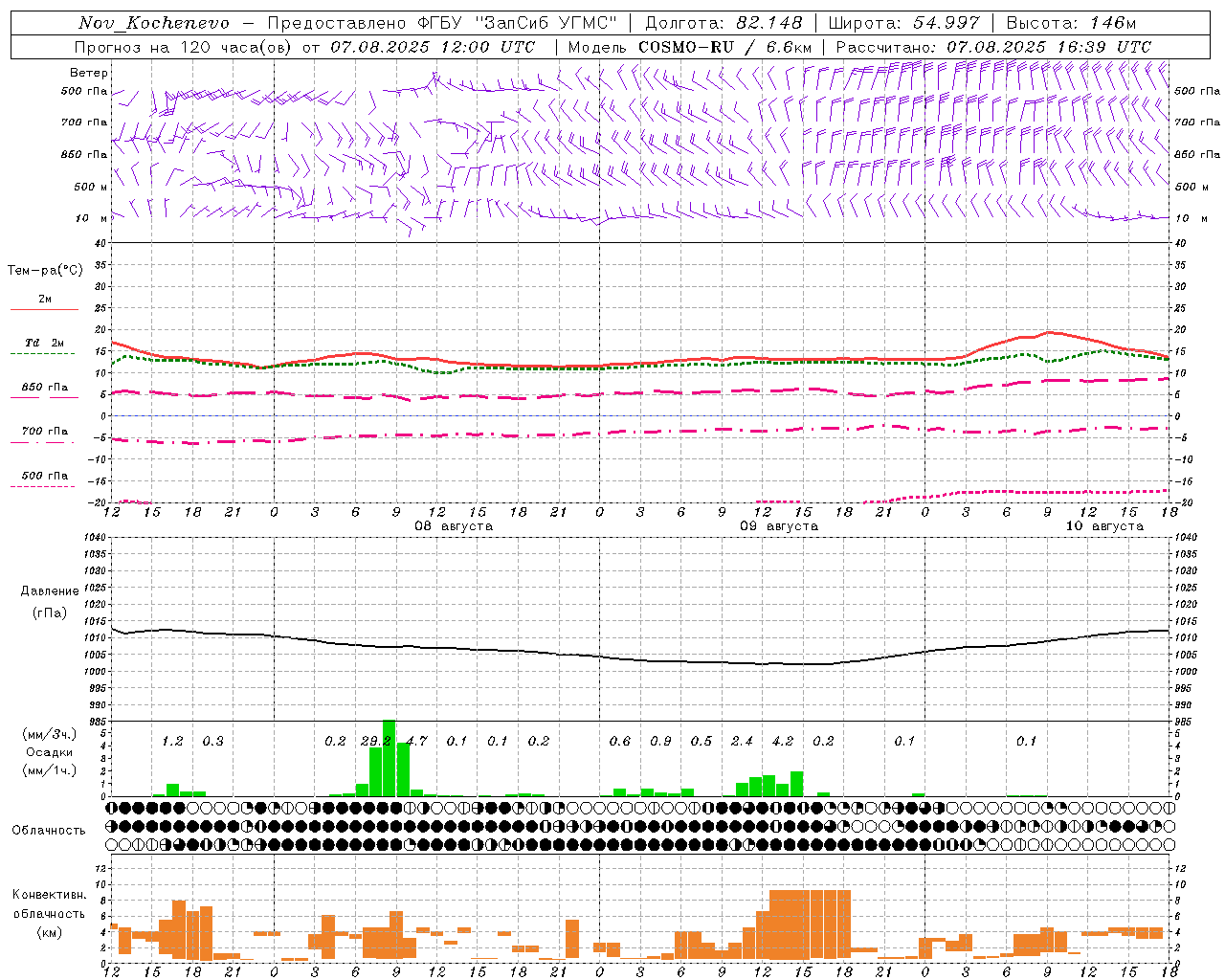Select the '08 августа' date label
The image size is (1225, 980).
(454, 526)
